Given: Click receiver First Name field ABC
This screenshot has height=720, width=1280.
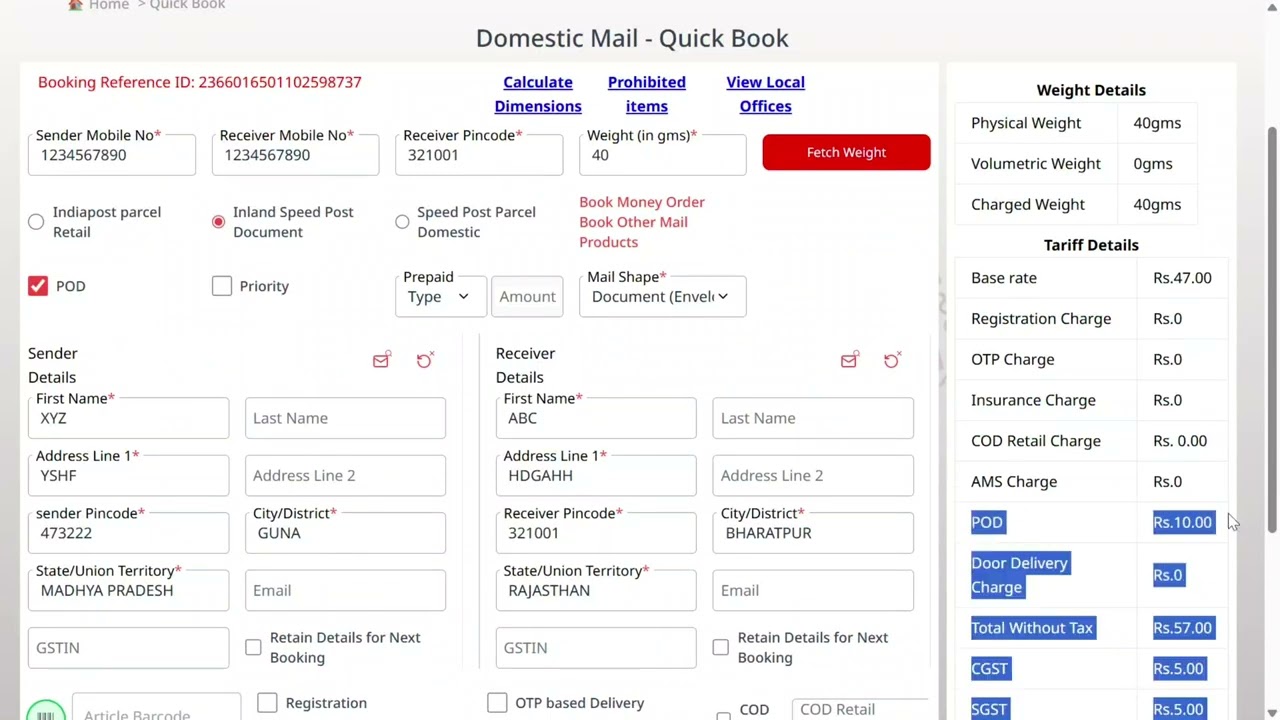Looking at the screenshot, I should [596, 418].
